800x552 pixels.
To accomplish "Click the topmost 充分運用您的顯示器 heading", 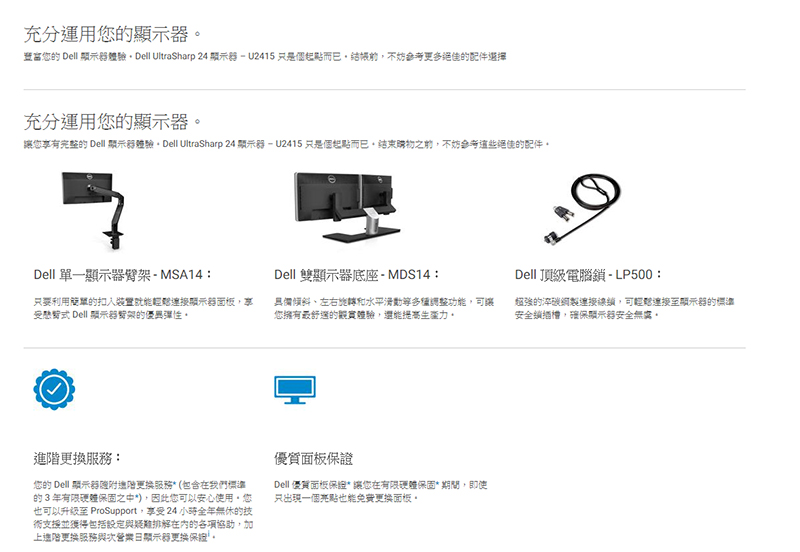I will pyautogui.click(x=112, y=35).
